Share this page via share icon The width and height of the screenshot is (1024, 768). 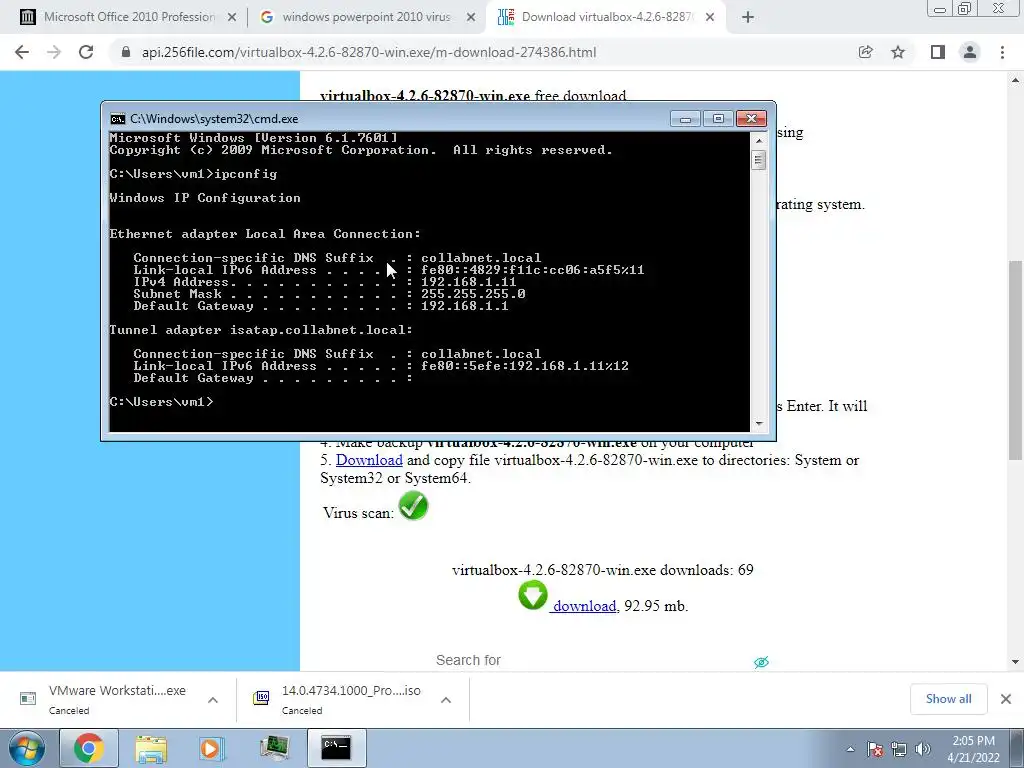pyautogui.click(x=865, y=52)
